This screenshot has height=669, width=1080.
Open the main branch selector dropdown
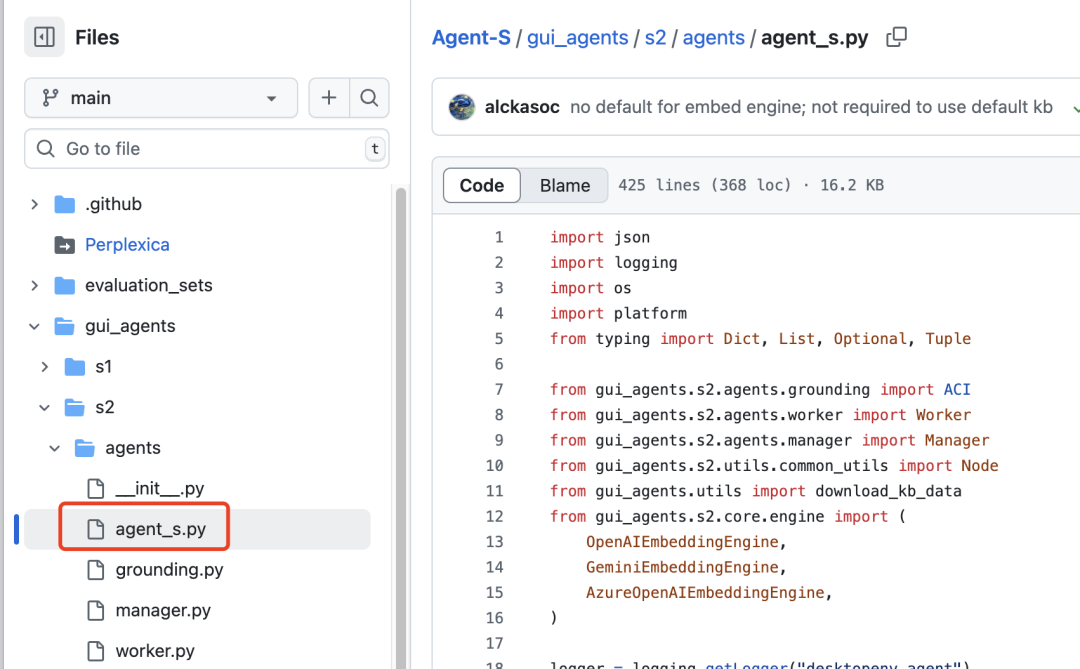[x=161, y=98]
